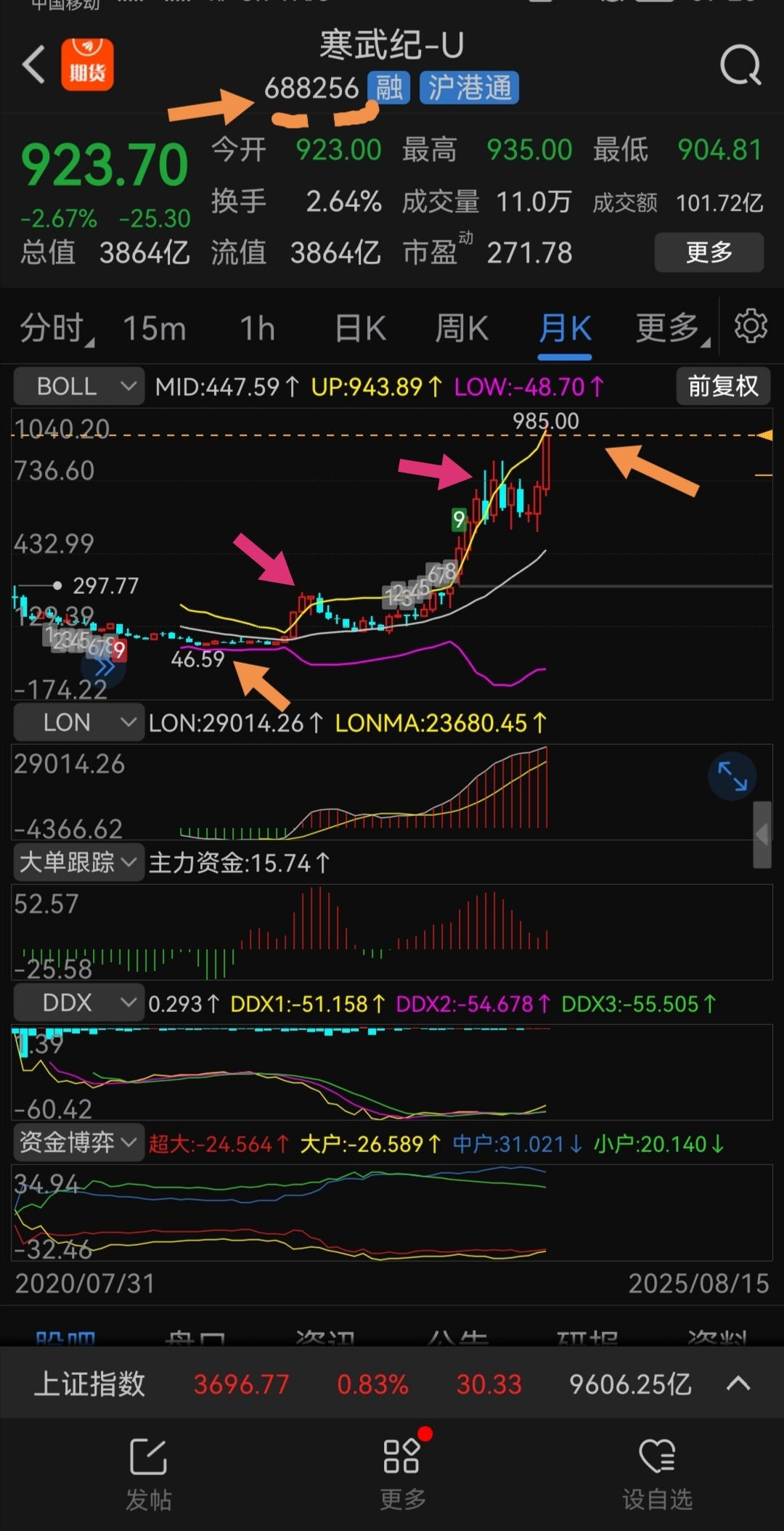Image resolution: width=784 pixels, height=1531 pixels.
Task: Tap the 最低 904.81 value
Action: click(719, 150)
